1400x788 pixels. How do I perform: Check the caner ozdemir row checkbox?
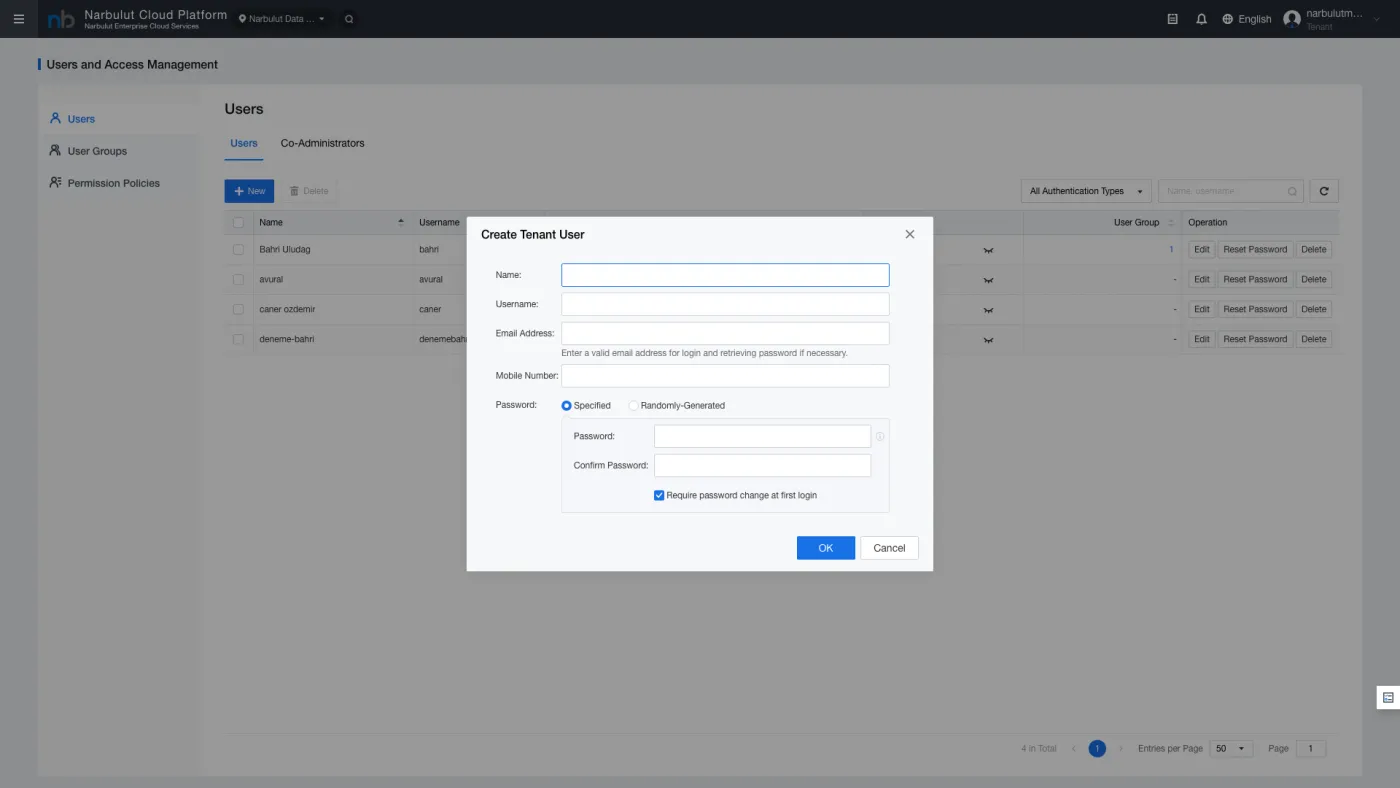pos(238,310)
